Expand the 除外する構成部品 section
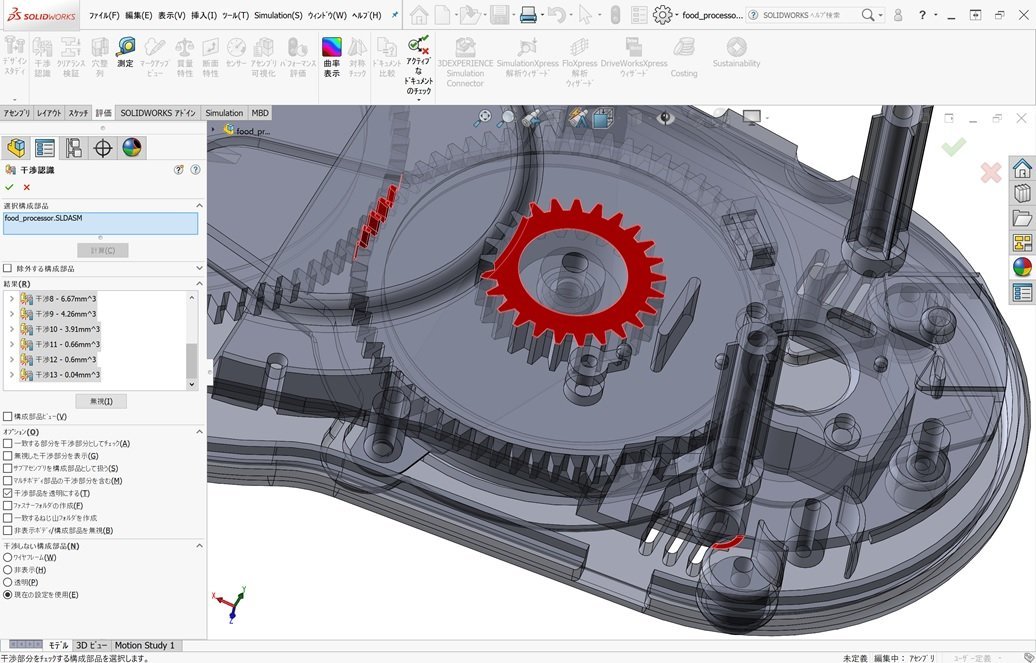The height and width of the screenshot is (663, 1036). (x=198, y=267)
